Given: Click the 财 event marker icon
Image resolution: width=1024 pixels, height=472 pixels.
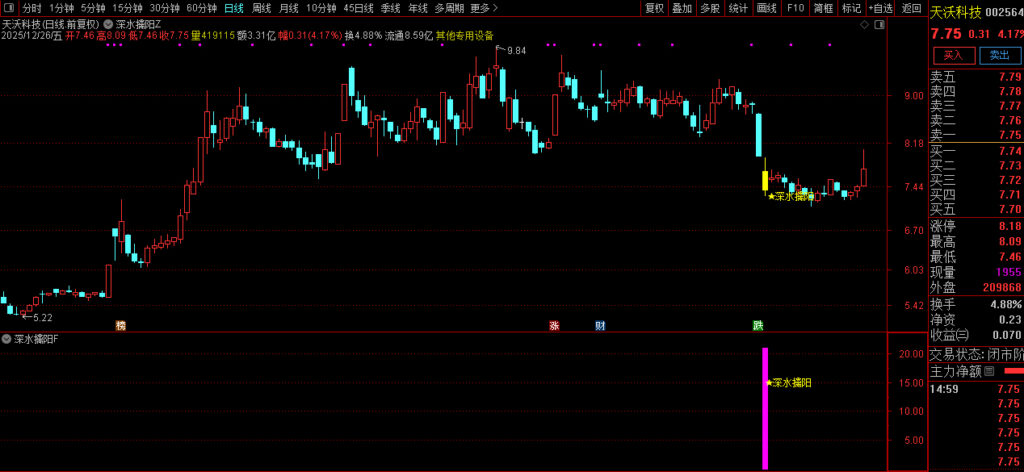Looking at the screenshot, I should point(599,325).
